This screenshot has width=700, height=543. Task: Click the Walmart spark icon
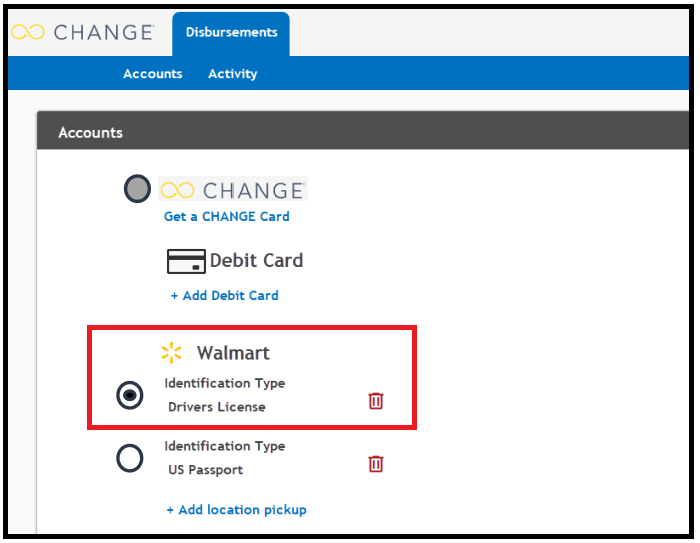[x=171, y=353]
